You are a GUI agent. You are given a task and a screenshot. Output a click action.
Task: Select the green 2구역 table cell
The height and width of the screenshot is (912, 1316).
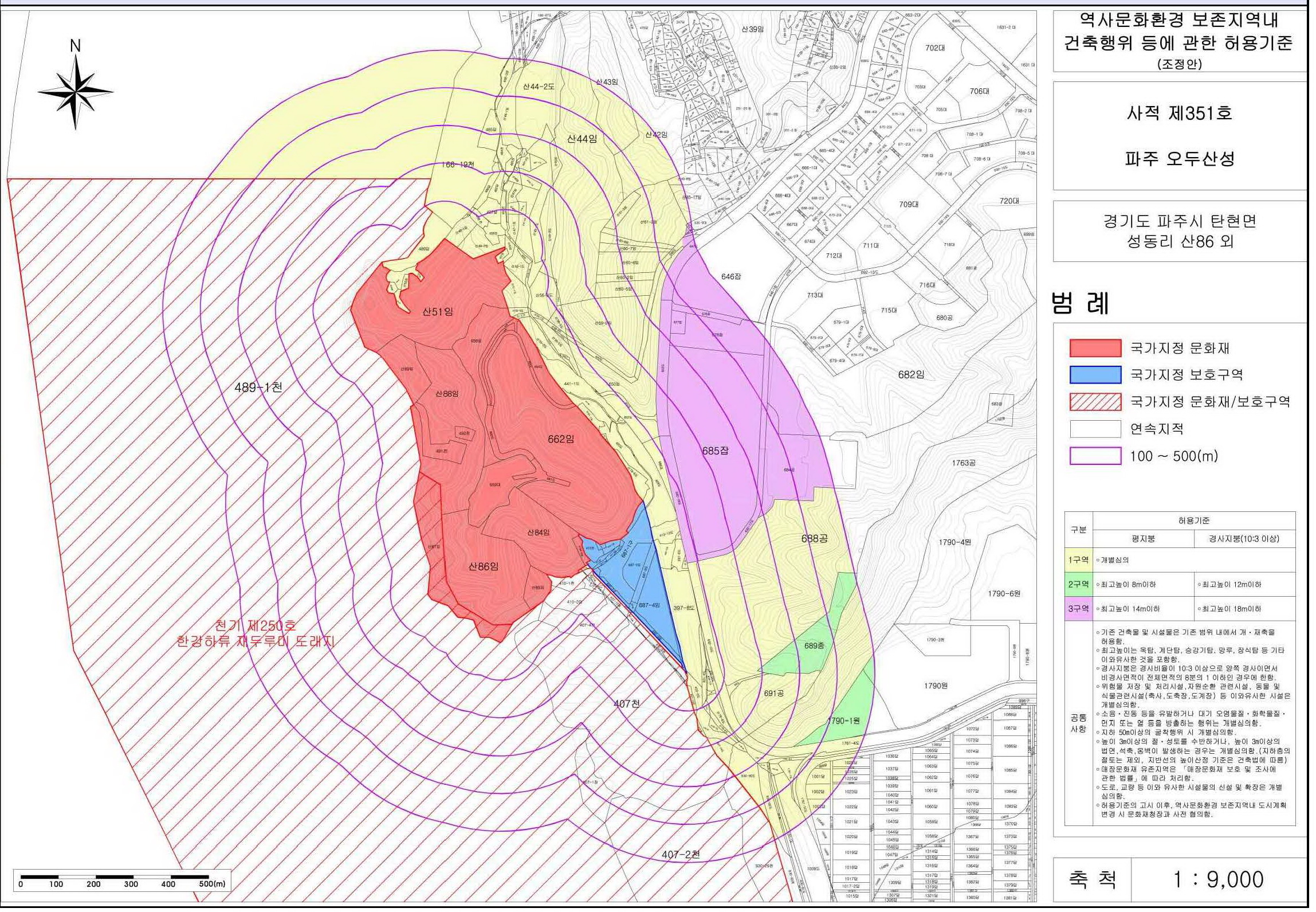pos(1078,584)
